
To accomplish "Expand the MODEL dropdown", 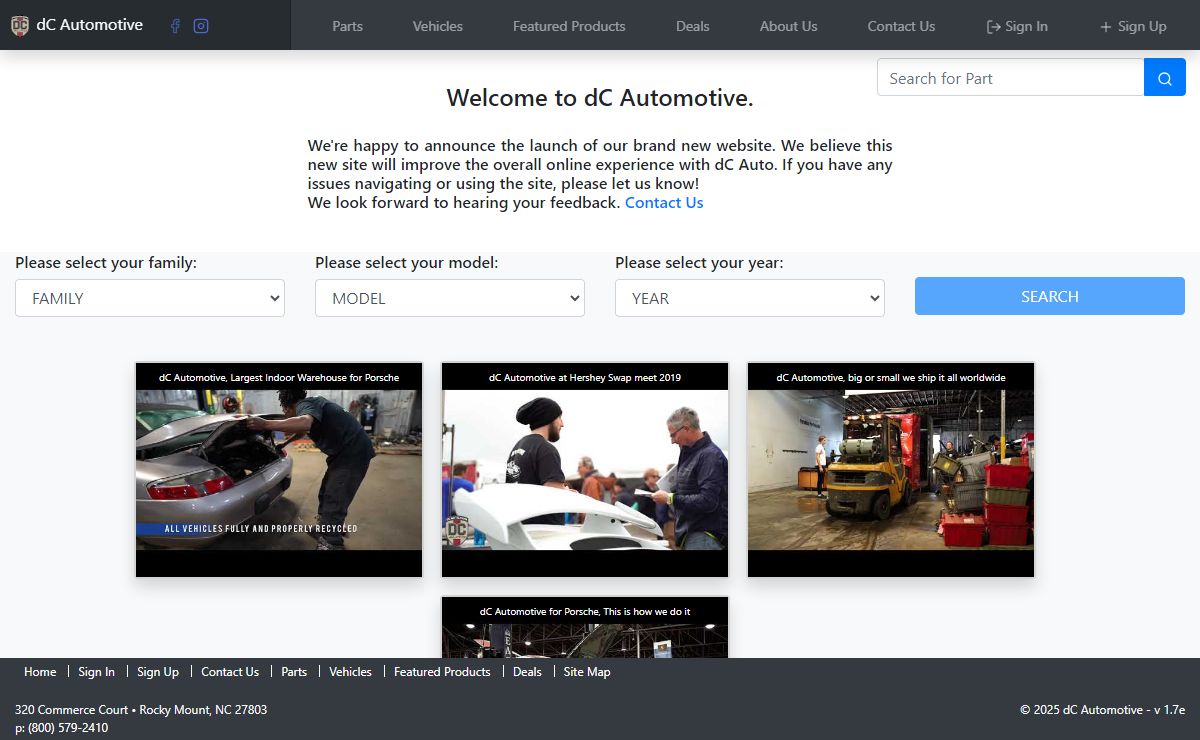I will pos(450,298).
